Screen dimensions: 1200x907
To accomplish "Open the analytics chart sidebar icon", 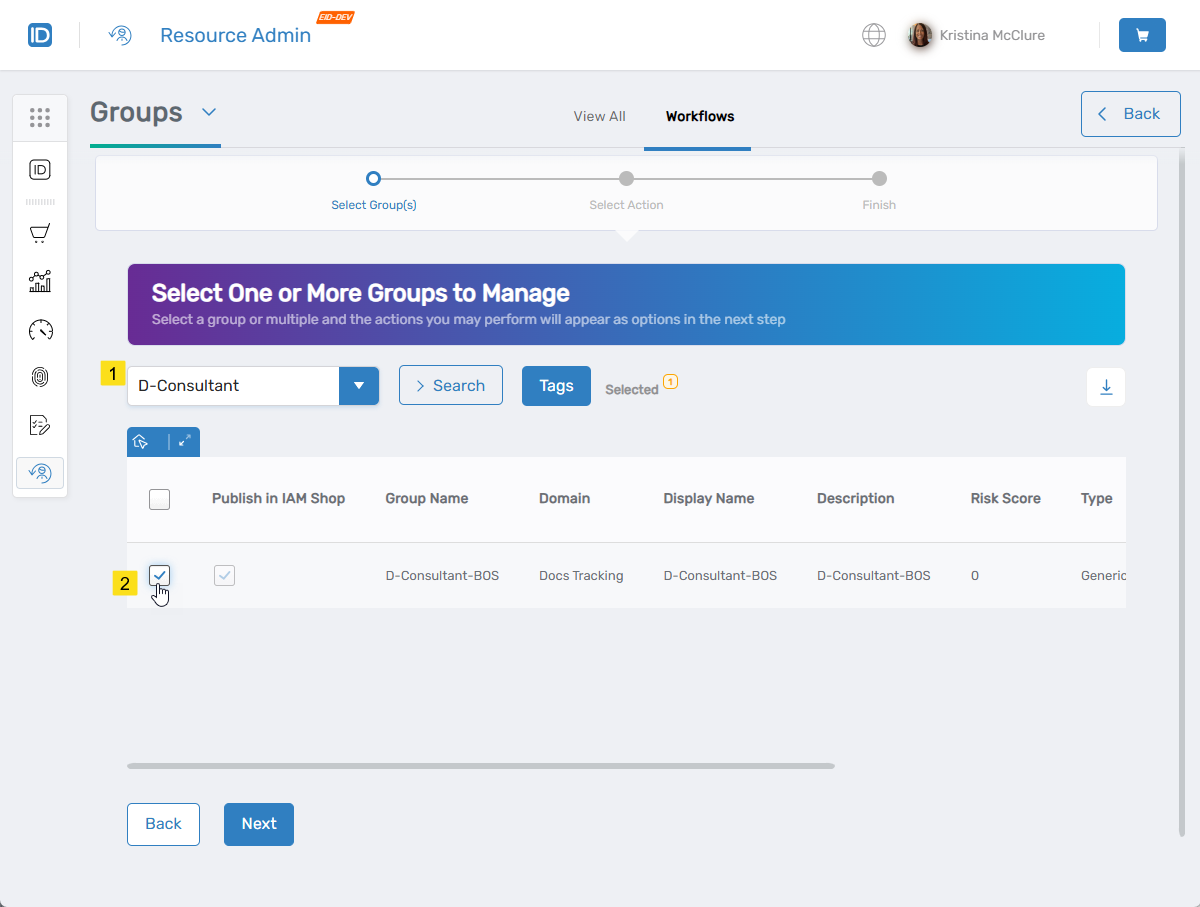I will [40, 281].
